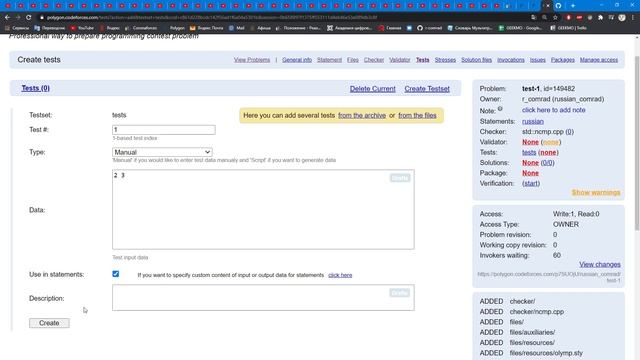Focus the Test # input field
This screenshot has height=360, width=640.
[x=164, y=130]
